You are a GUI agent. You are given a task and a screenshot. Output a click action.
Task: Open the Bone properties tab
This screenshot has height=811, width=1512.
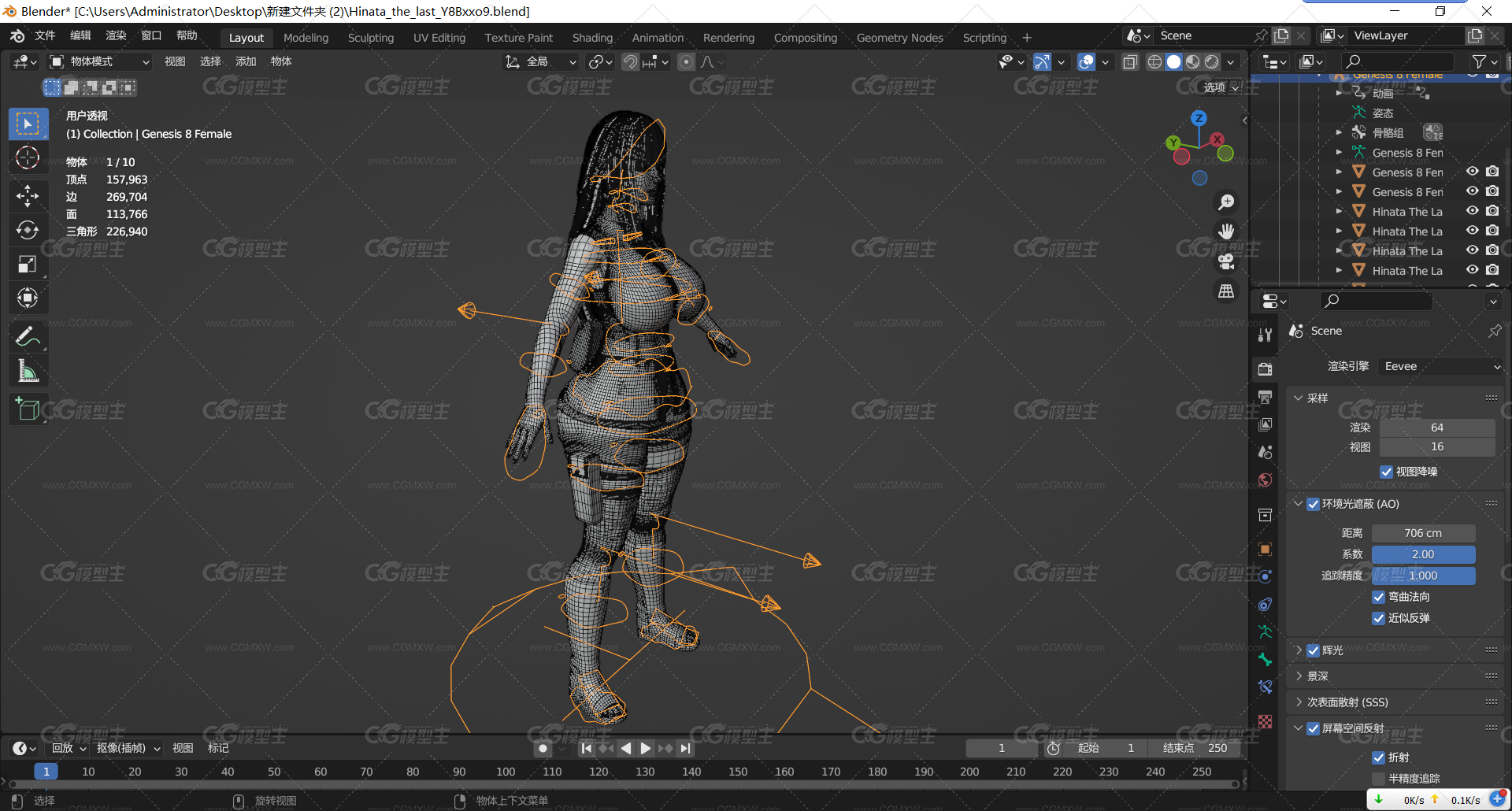point(1265,660)
